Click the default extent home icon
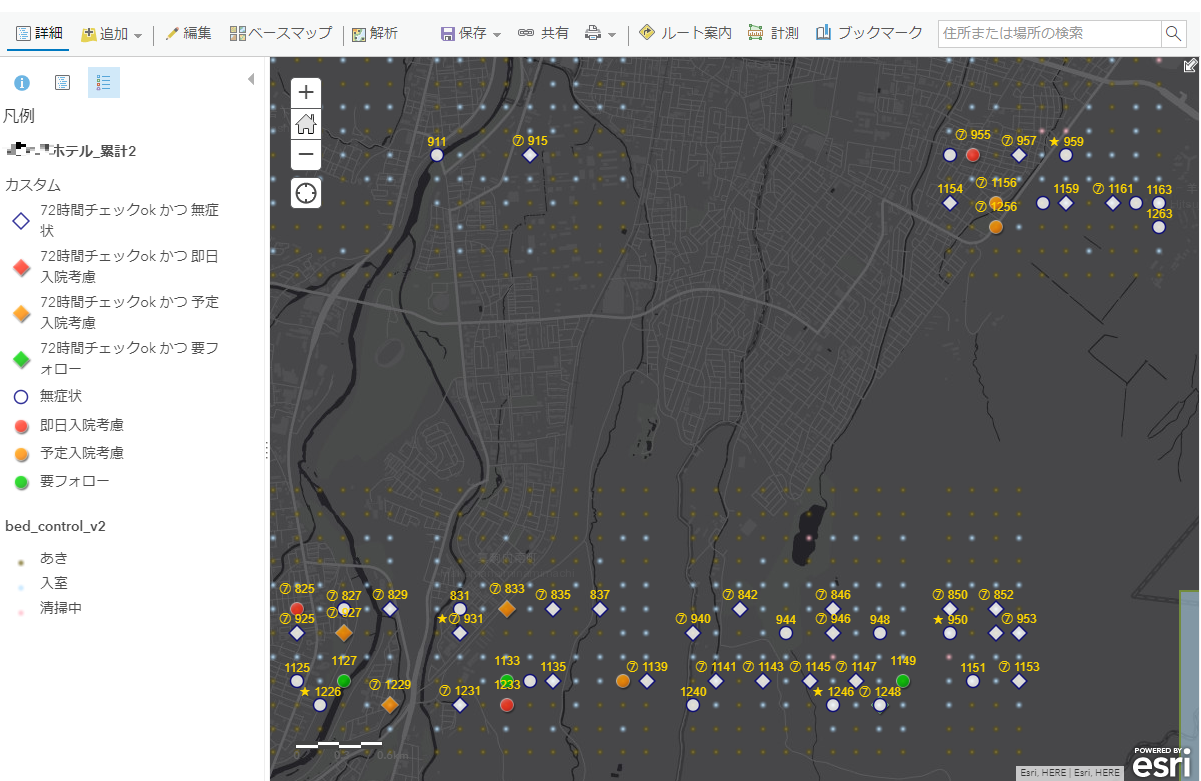The height and width of the screenshot is (781, 1201). (306, 124)
